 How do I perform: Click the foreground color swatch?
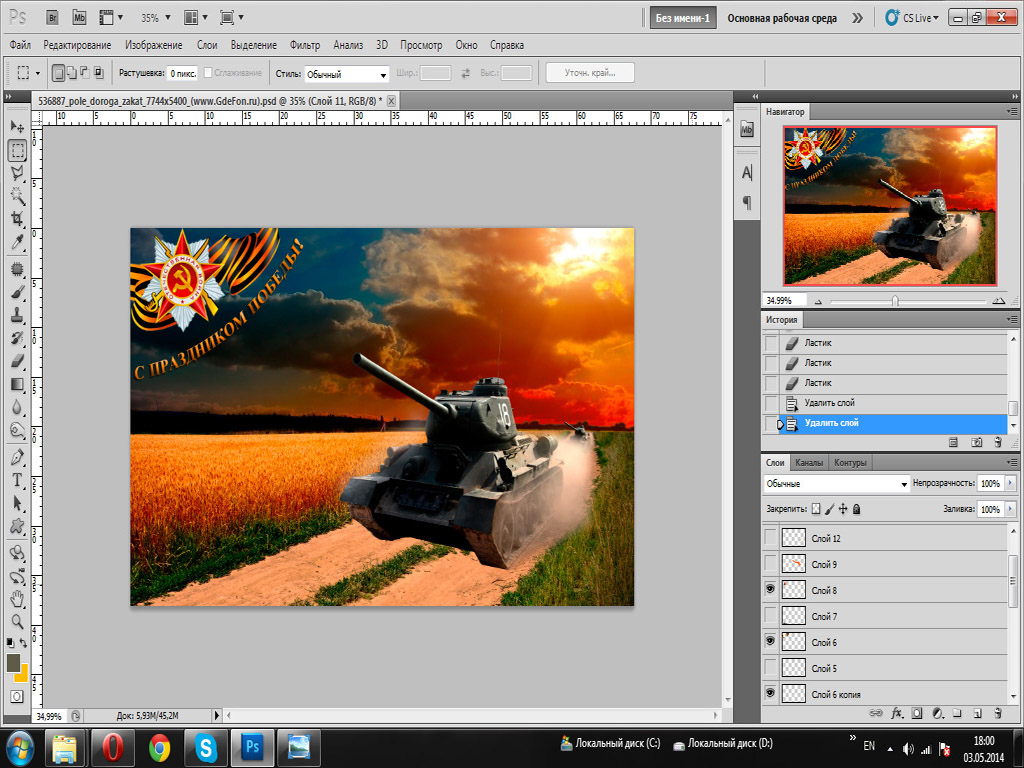coord(14,663)
